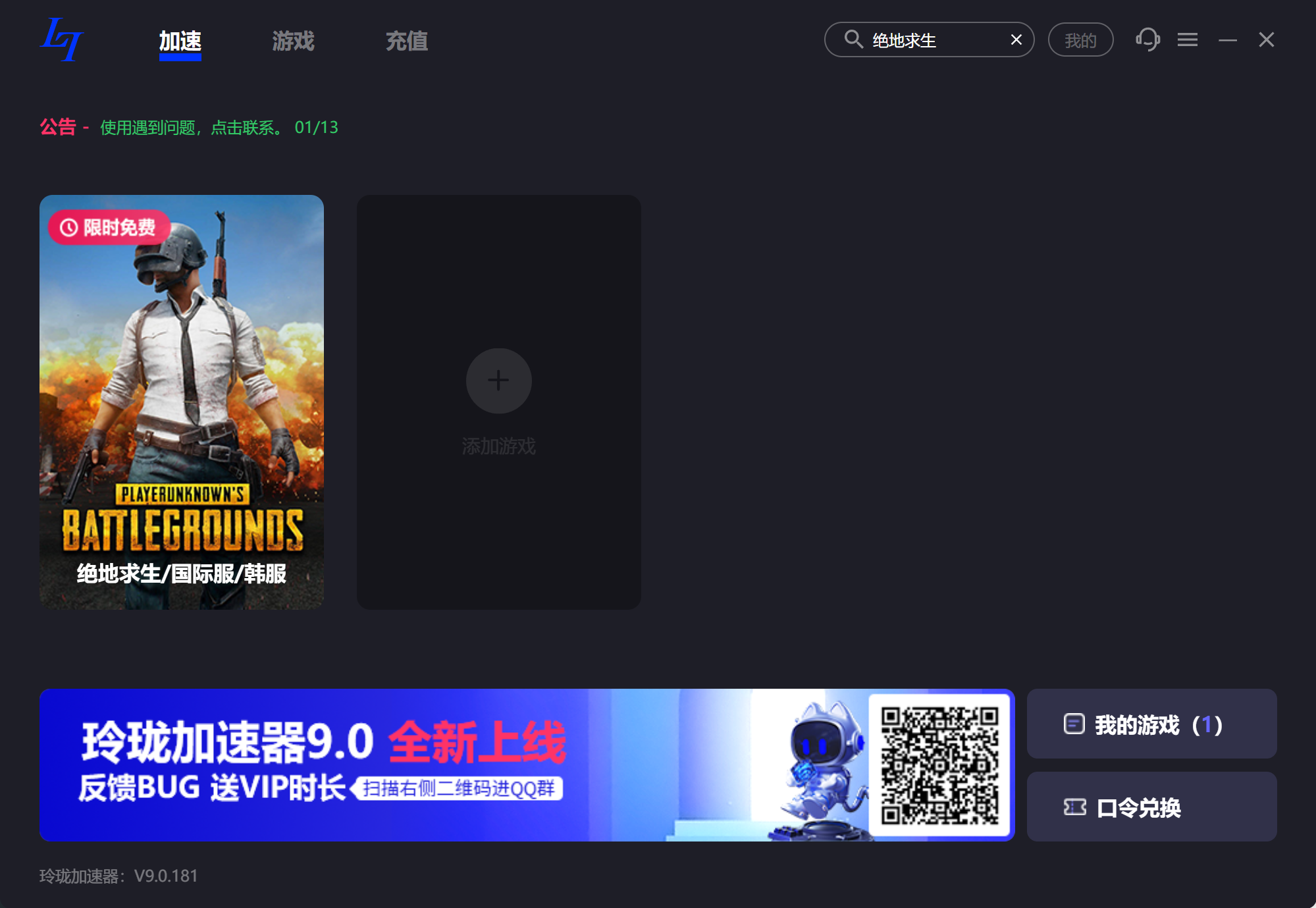
Task: Open 我的游戏 (1) button
Action: 1151,724
